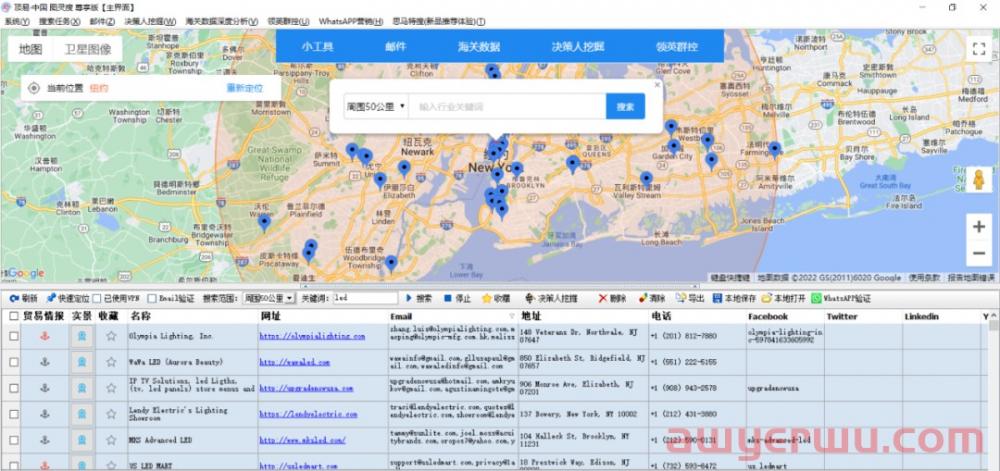
Task: Favorite star for Lendy Electric's Lighting row
Action: tap(112, 414)
